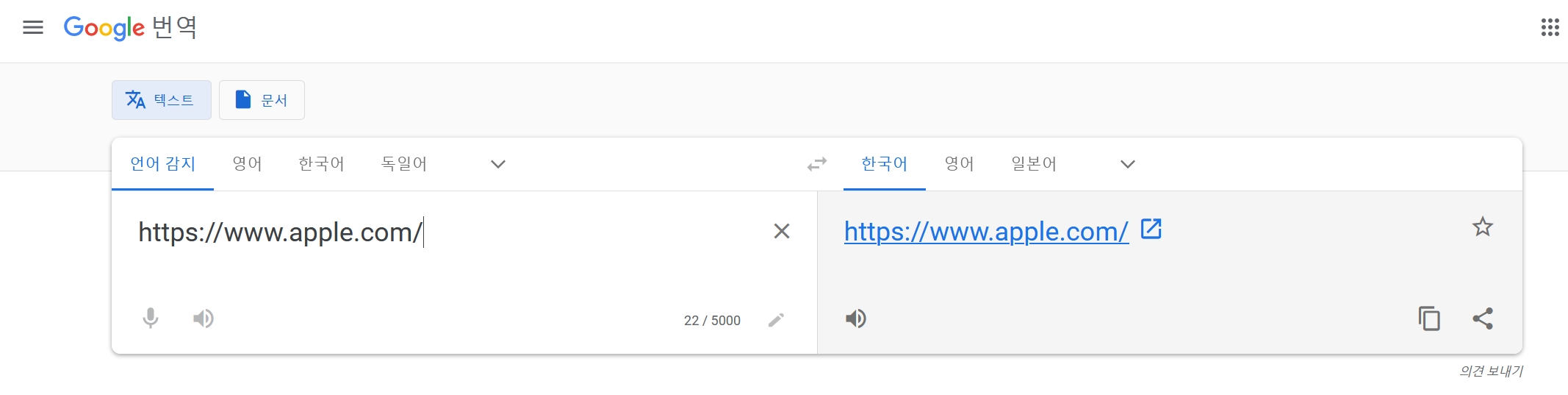This screenshot has height=395, width=1568.
Task: Select the 텍스트 translation mode
Action: tap(162, 100)
